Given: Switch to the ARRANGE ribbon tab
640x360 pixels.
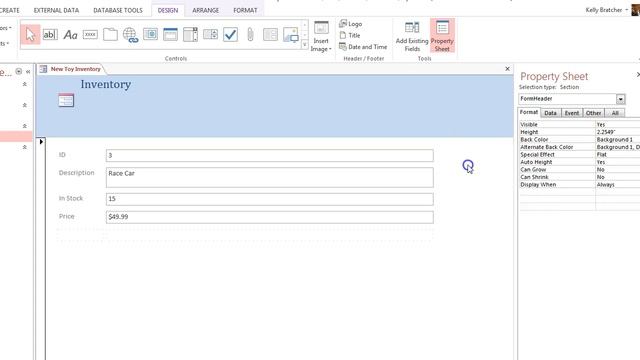Looking at the screenshot, I should [x=206, y=10].
